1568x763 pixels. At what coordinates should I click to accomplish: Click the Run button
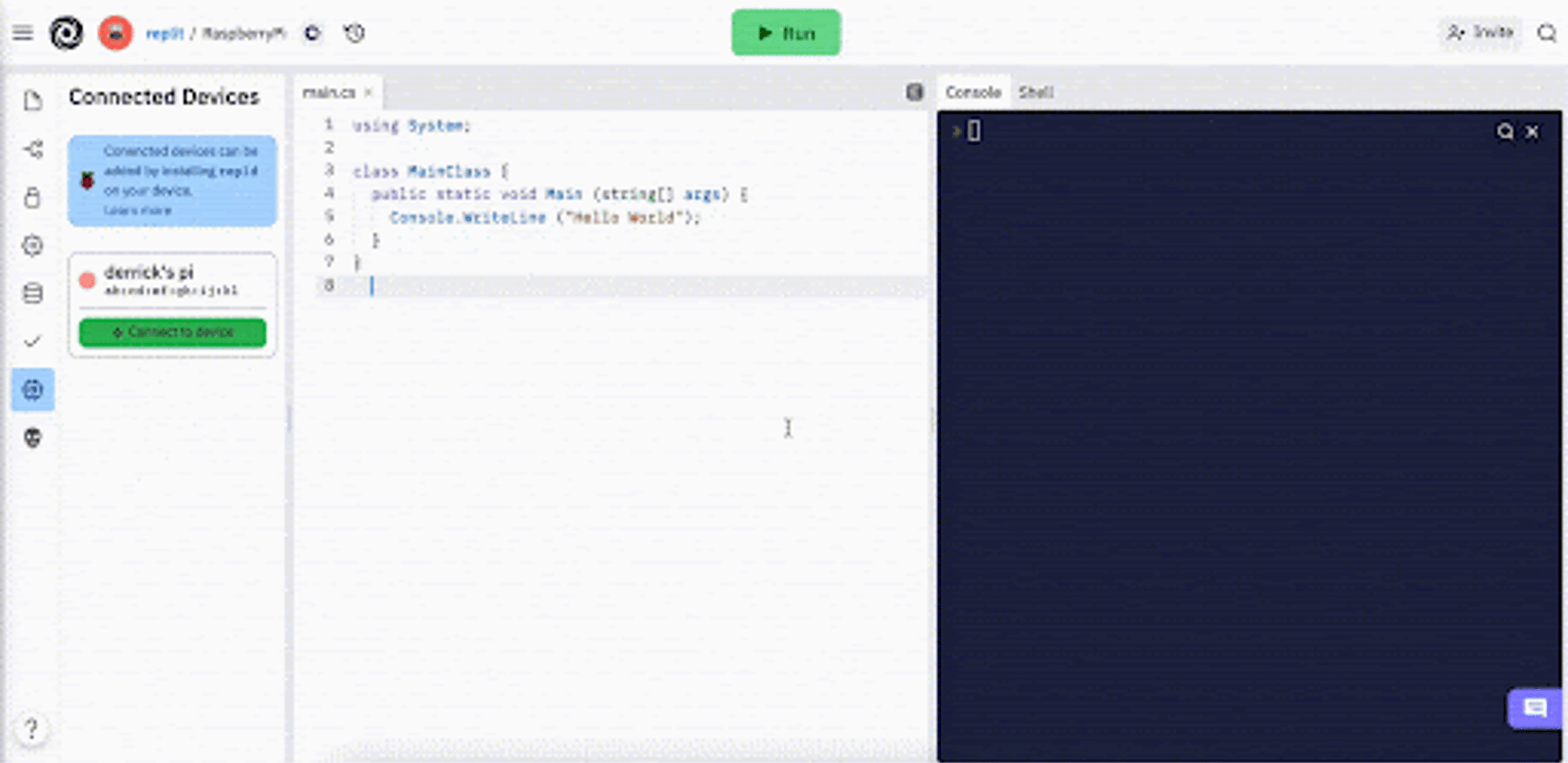click(785, 33)
